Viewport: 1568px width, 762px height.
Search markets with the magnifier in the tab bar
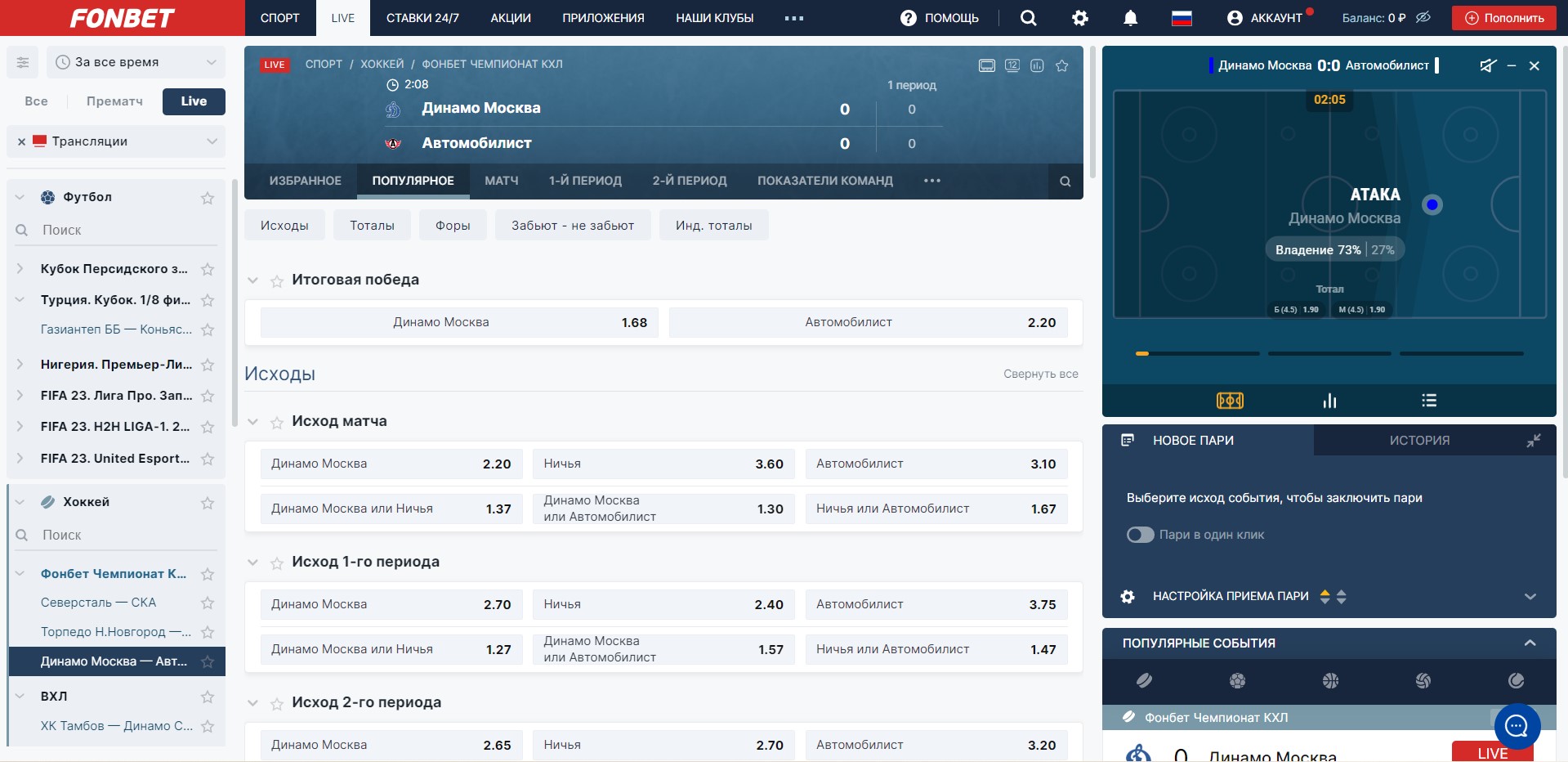click(x=1065, y=182)
